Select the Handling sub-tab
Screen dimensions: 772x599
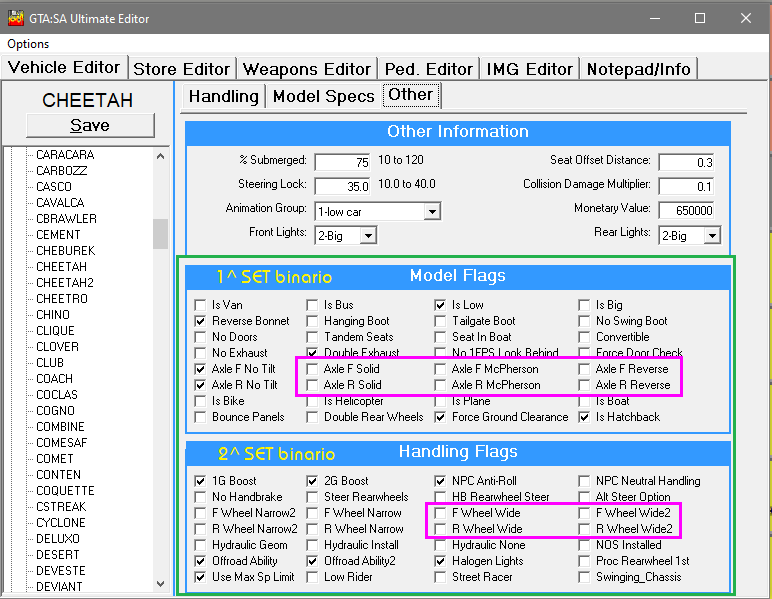tap(224, 96)
